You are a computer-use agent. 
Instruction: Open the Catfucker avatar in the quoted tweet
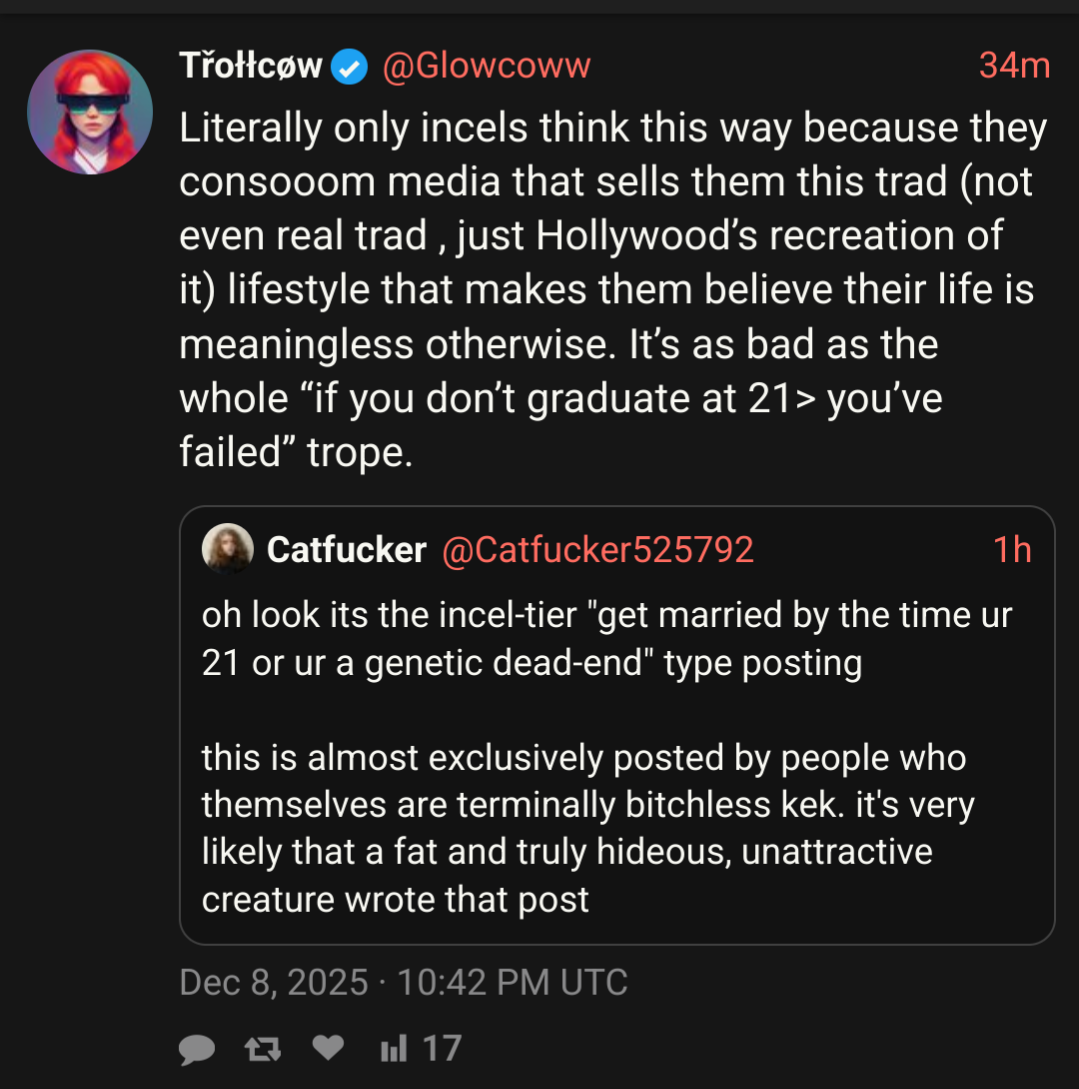click(228, 549)
